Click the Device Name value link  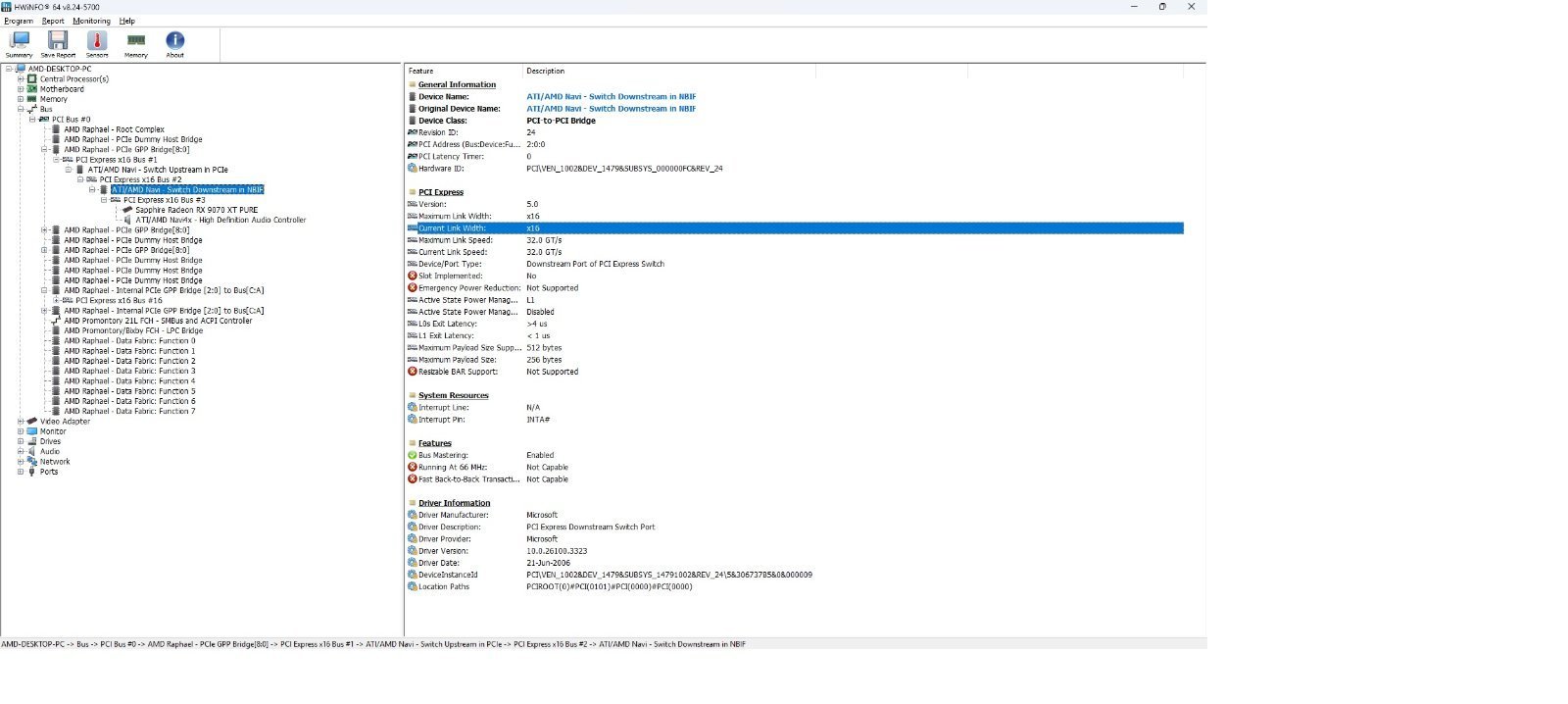611,97
